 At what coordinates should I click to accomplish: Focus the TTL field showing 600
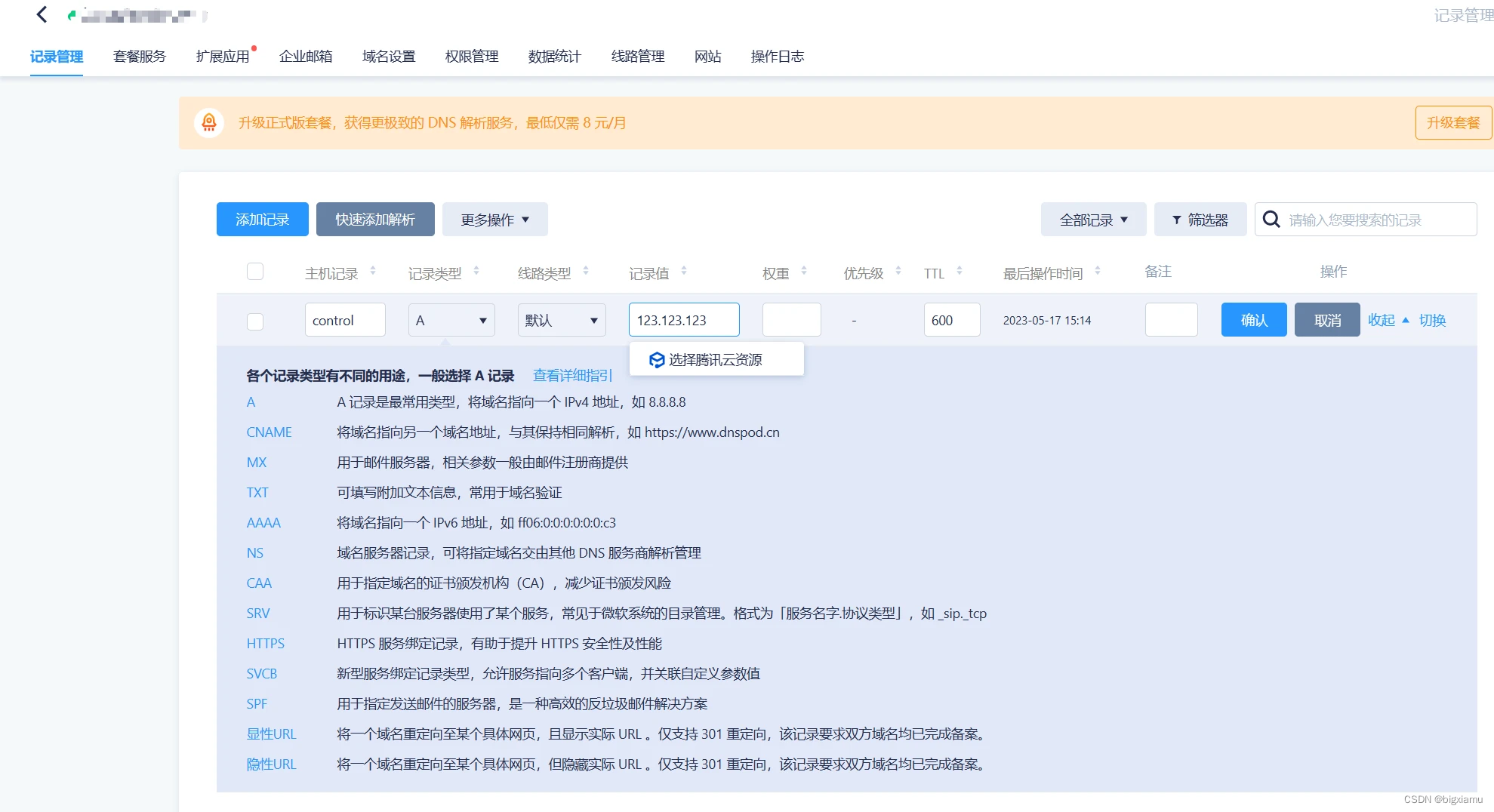(x=952, y=320)
